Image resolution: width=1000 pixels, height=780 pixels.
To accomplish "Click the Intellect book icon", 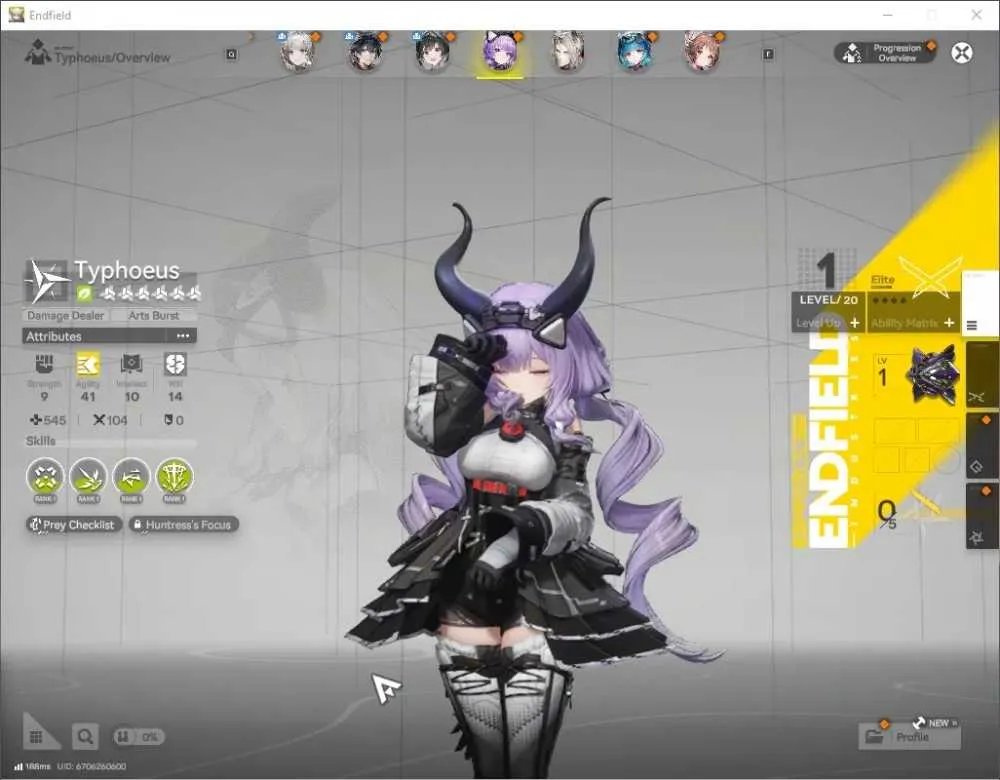I will pyautogui.click(x=131, y=364).
